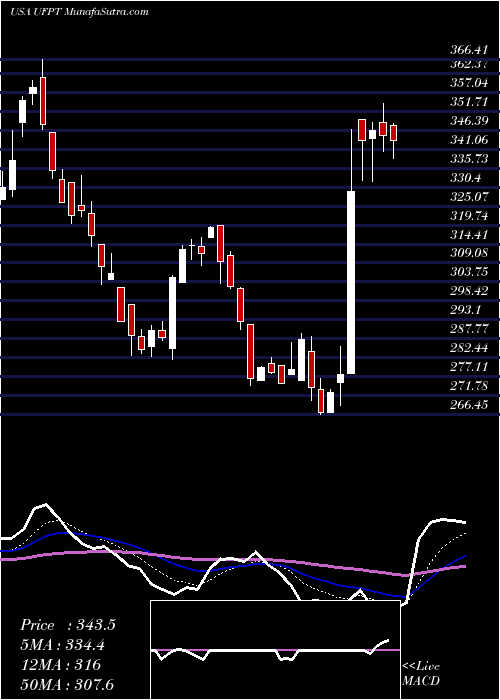The width and height of the screenshot is (500, 700).
Task: Click the 366.41 price axis label
Action: pyautogui.click(x=469, y=49)
